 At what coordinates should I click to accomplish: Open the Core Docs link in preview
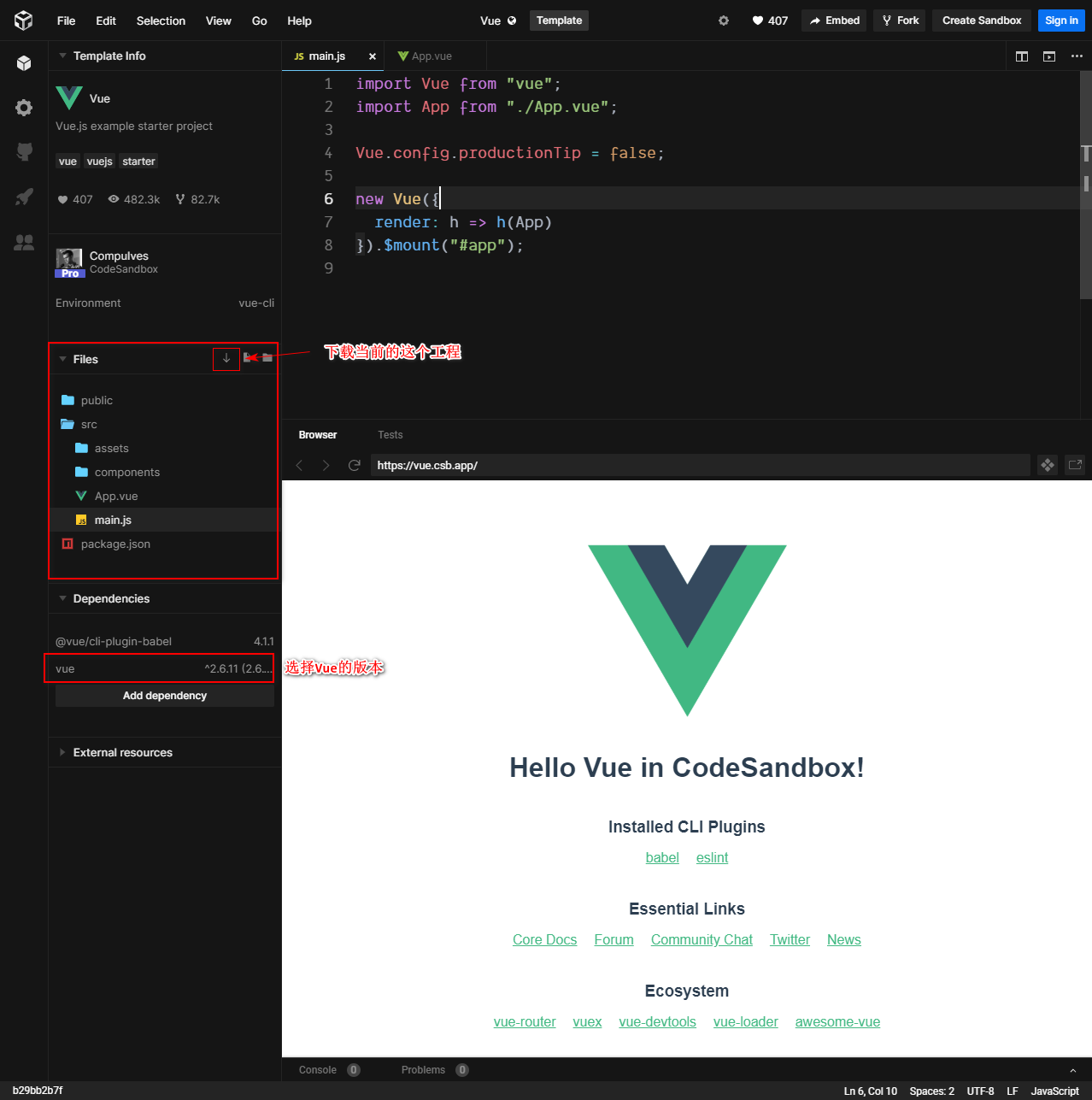click(544, 939)
